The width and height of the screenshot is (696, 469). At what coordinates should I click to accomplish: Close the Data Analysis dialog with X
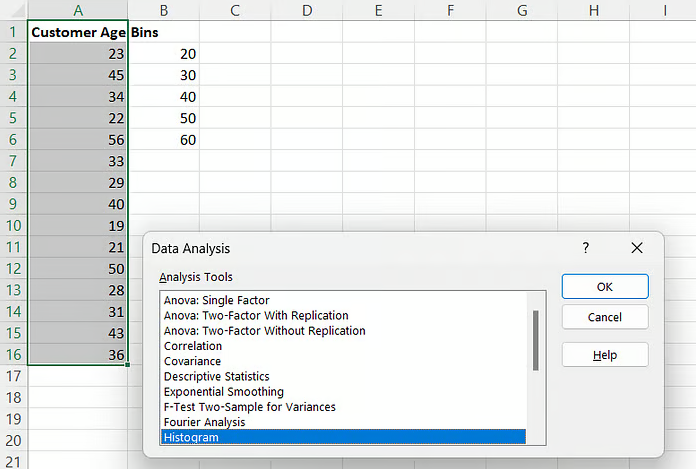636,247
